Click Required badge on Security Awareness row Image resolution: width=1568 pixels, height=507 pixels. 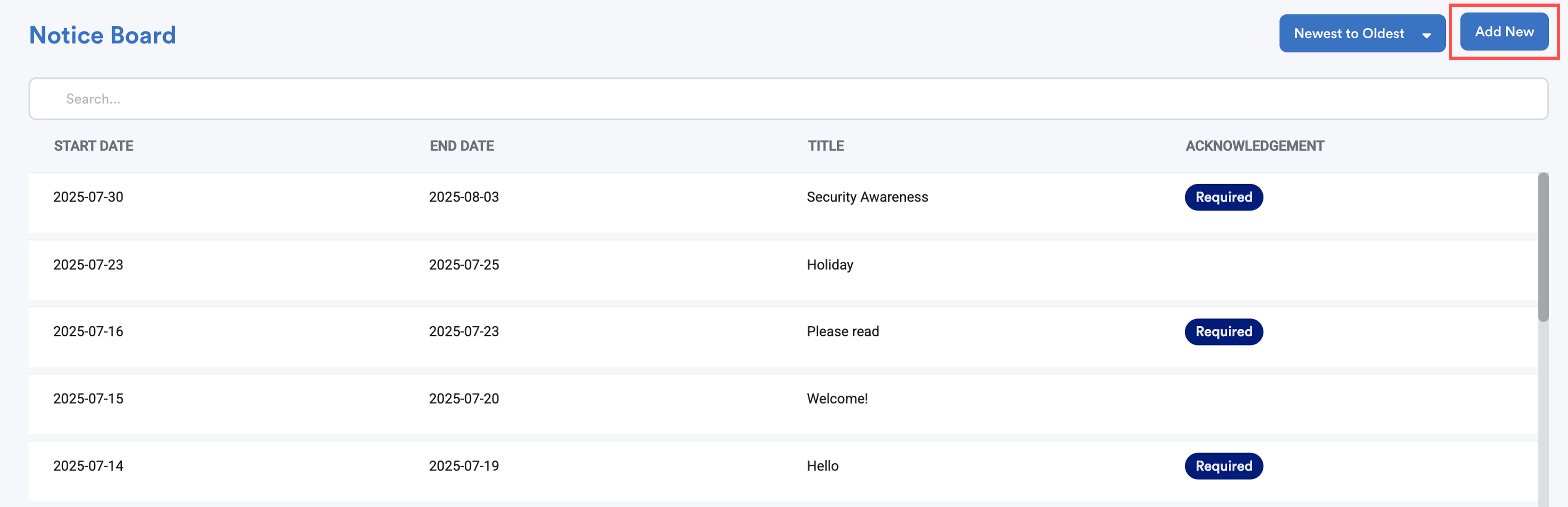click(1224, 197)
